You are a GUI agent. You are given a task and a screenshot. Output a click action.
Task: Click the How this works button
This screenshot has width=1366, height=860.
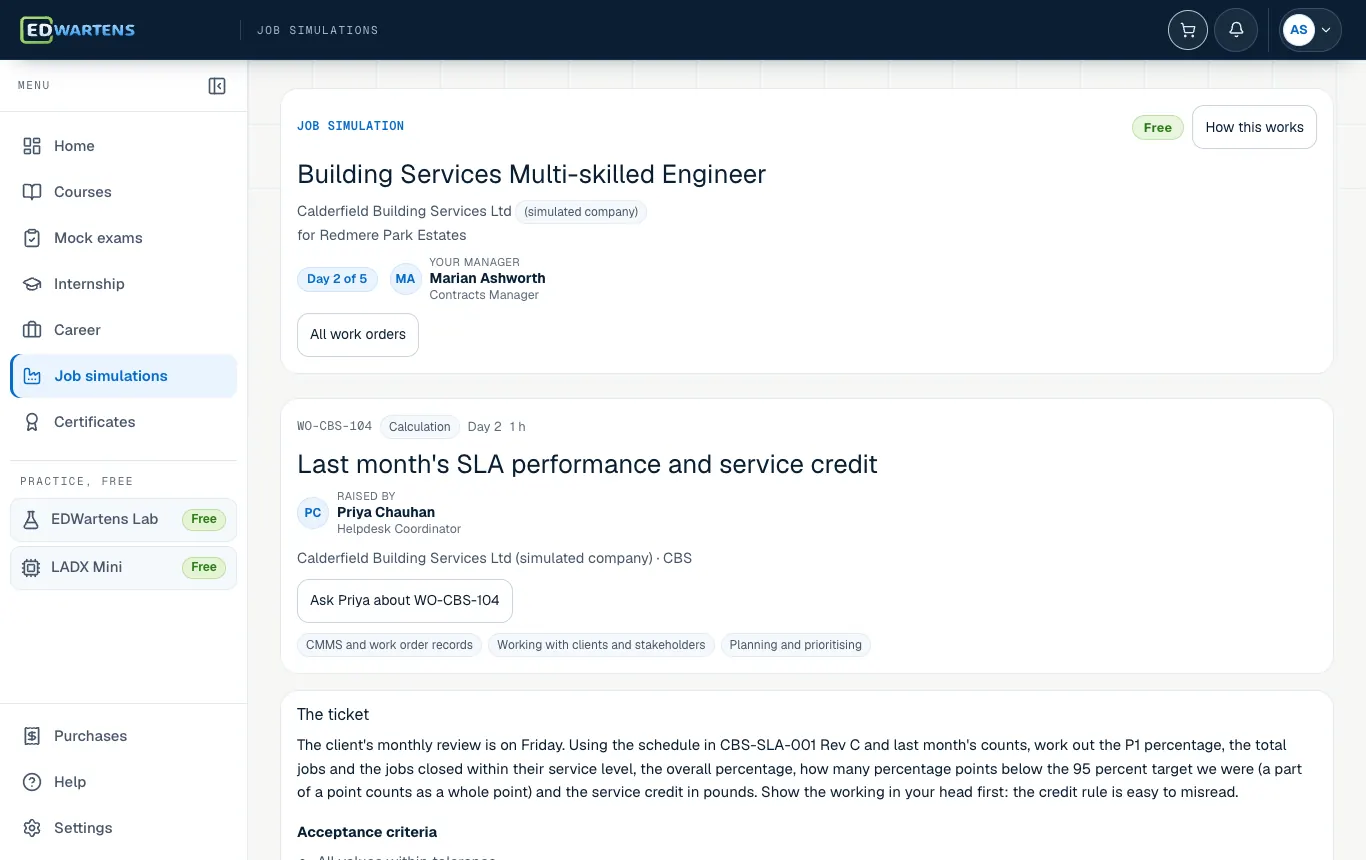click(1254, 127)
